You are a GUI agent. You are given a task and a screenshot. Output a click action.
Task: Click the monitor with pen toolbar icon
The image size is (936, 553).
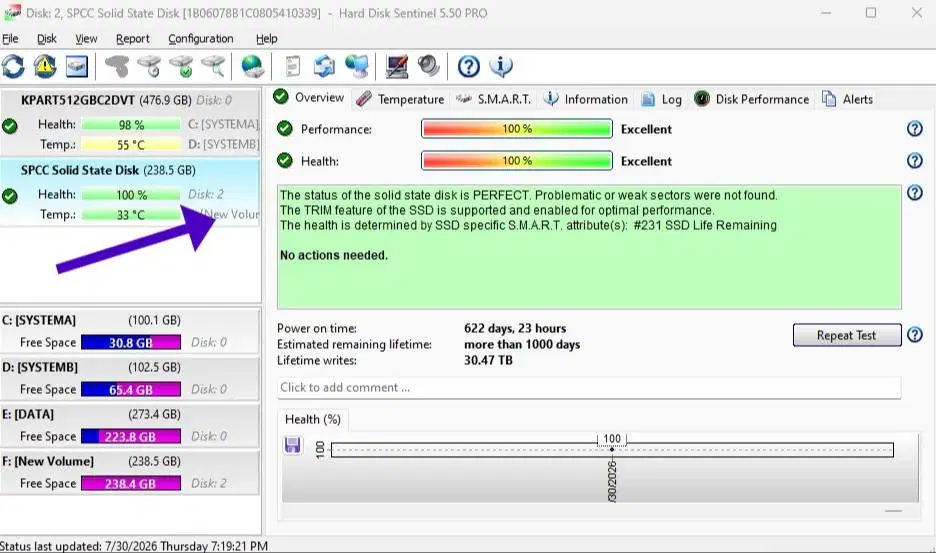pyautogui.click(x=396, y=66)
